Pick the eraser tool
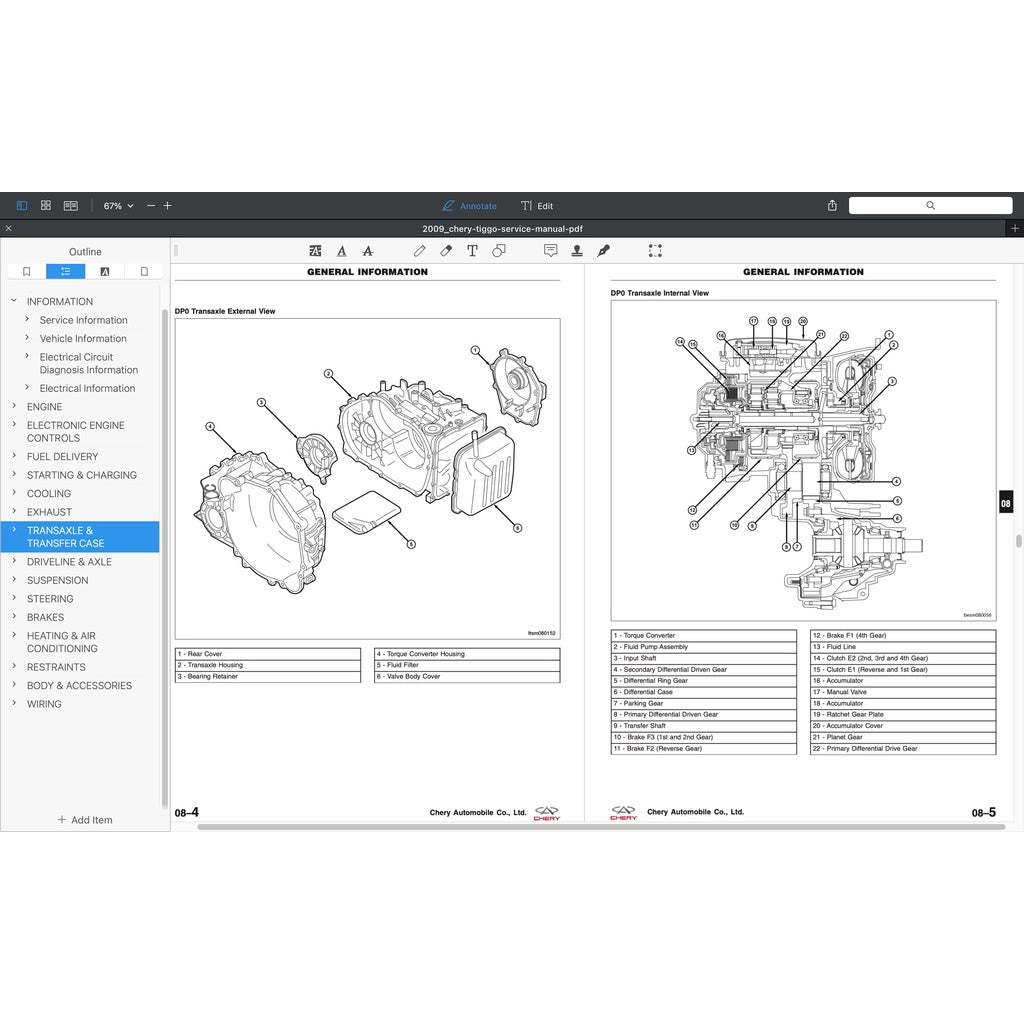The width and height of the screenshot is (1024, 1024). click(446, 251)
